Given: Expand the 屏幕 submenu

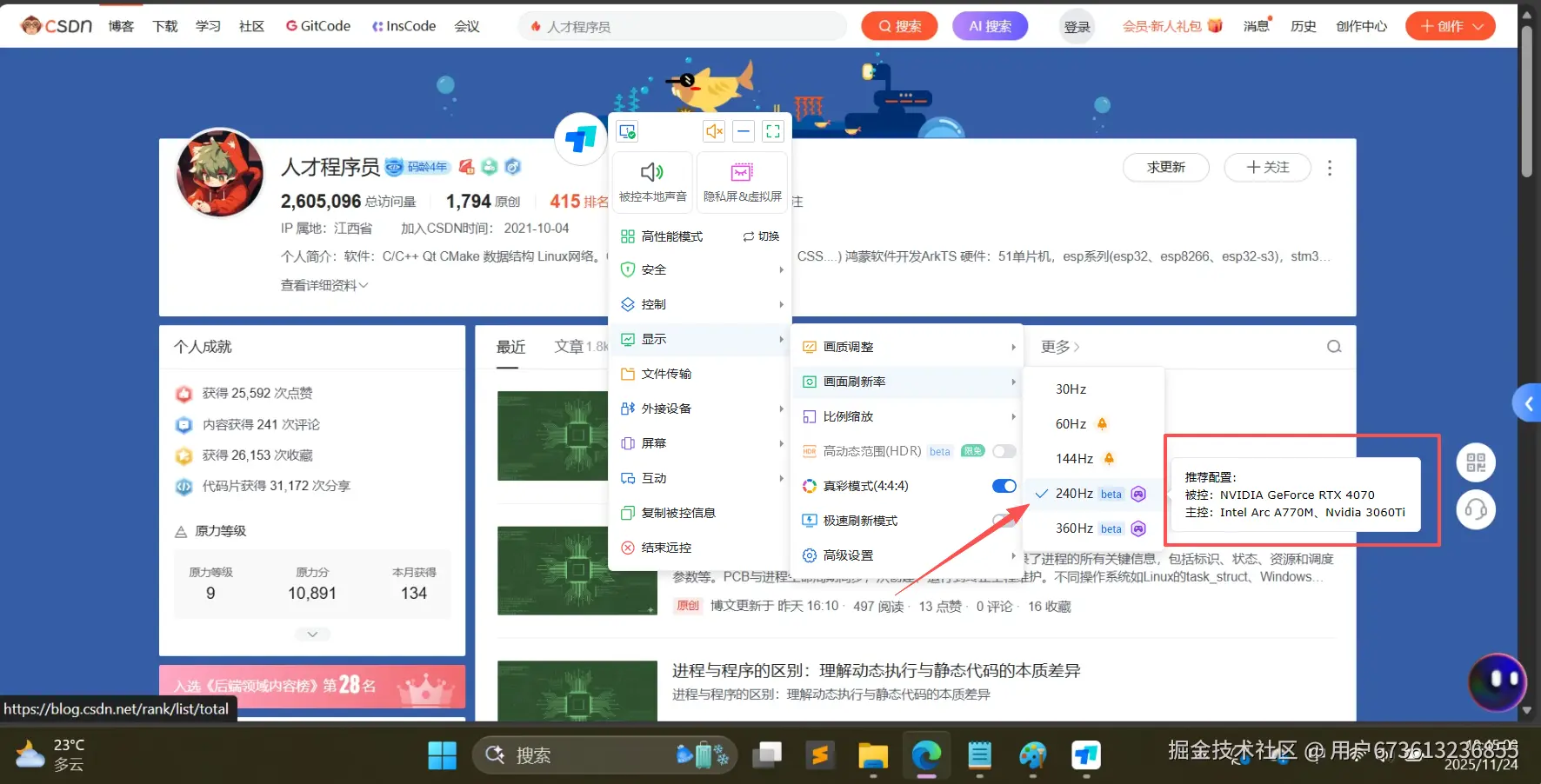Looking at the screenshot, I should pos(701,443).
